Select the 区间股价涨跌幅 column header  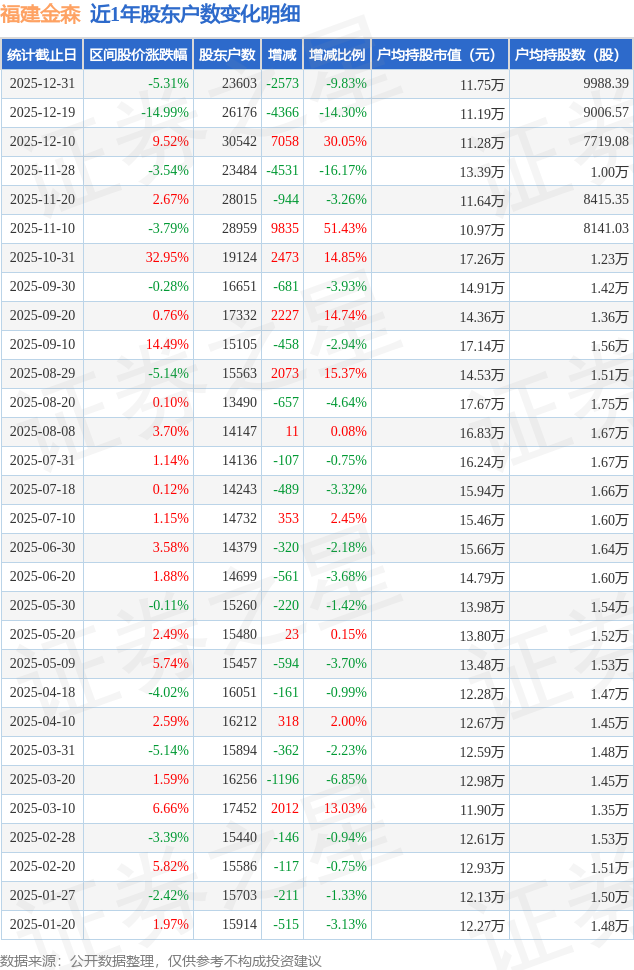coord(137,55)
